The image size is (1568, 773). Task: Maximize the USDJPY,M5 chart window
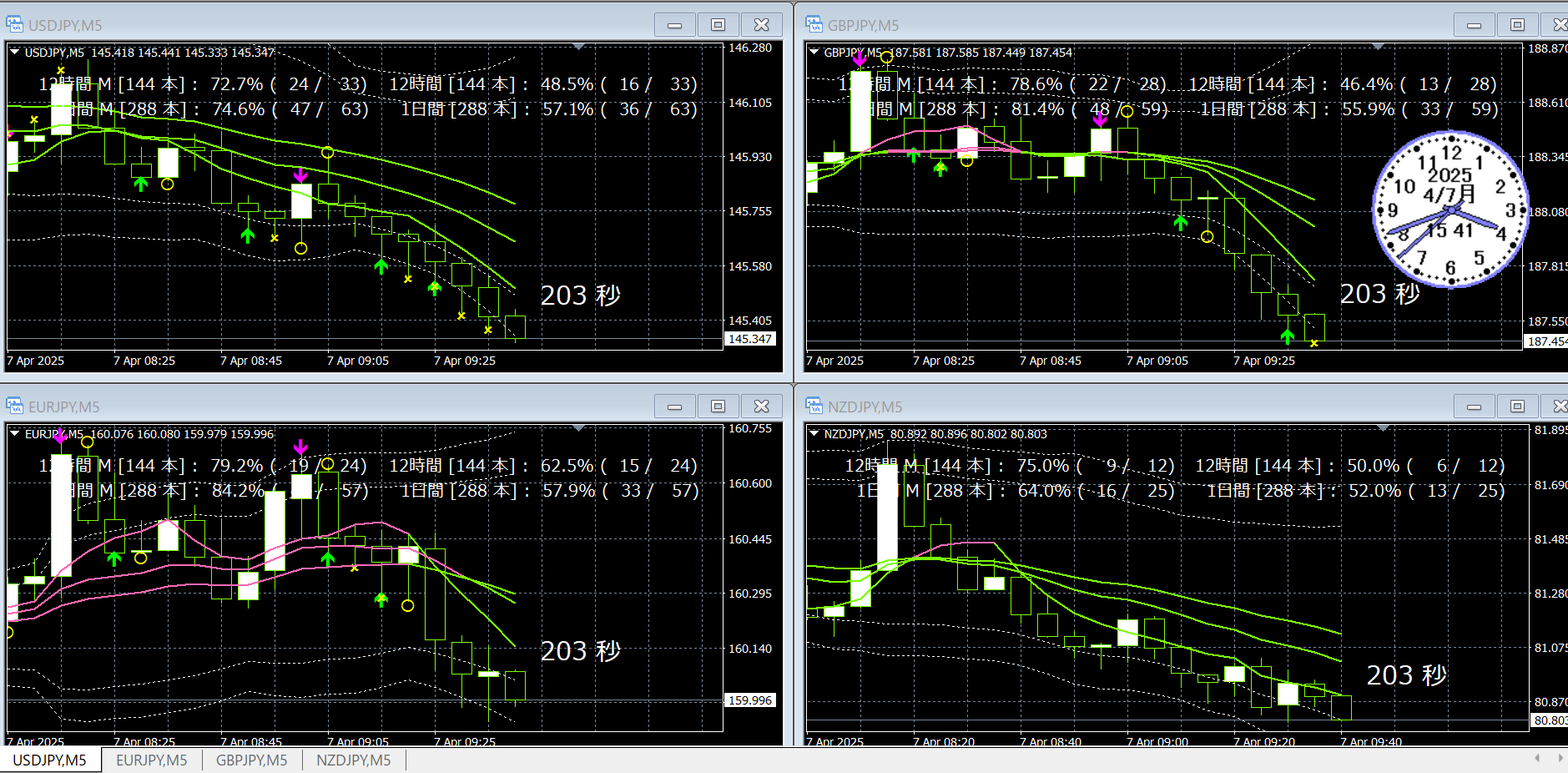point(718,25)
